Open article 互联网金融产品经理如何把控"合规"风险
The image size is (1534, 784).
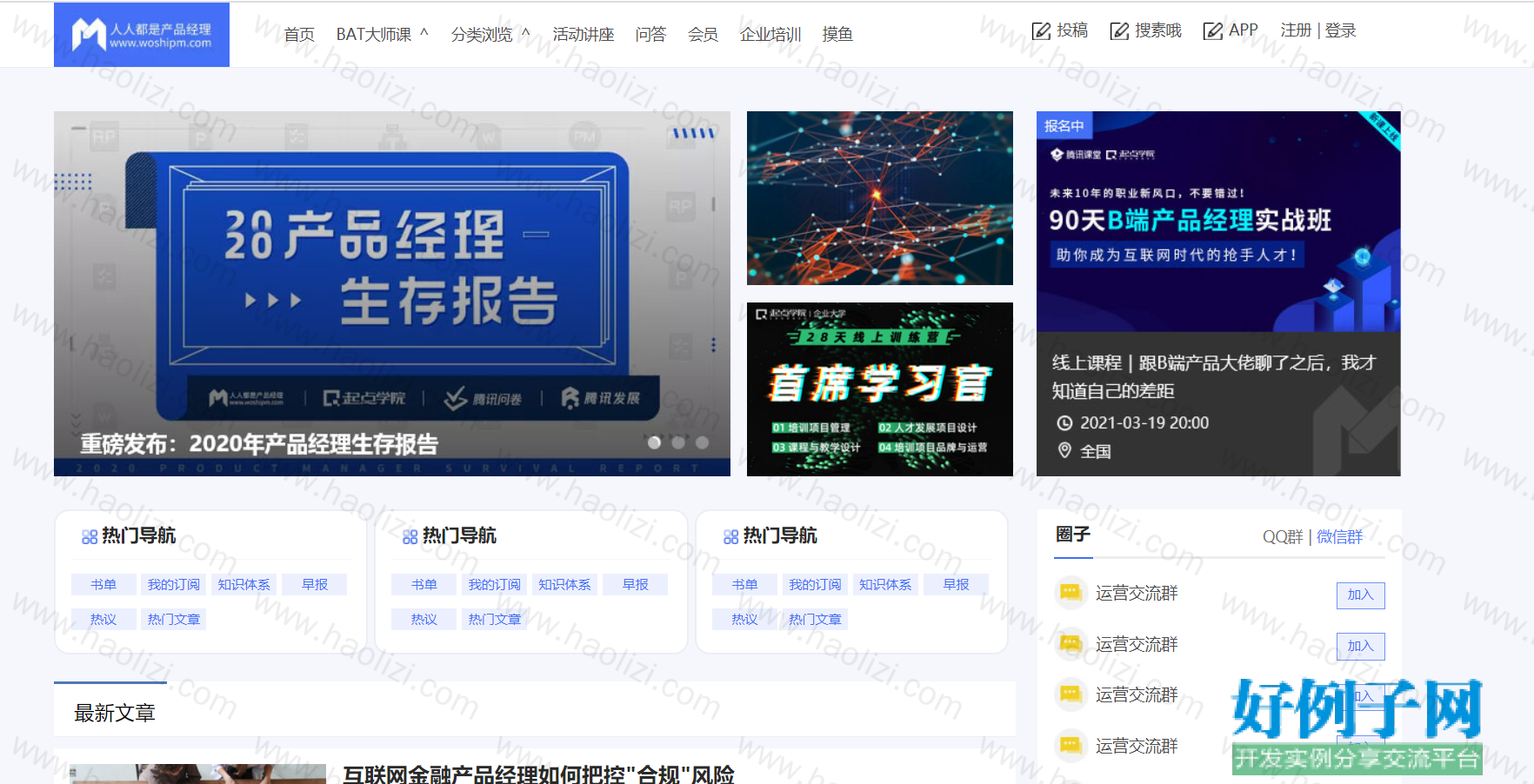point(538,774)
